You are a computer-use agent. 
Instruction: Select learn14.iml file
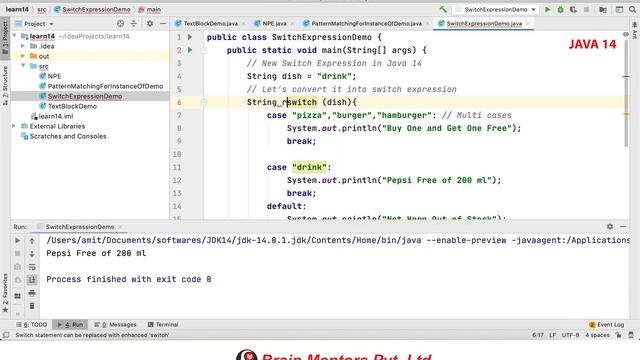coord(56,116)
